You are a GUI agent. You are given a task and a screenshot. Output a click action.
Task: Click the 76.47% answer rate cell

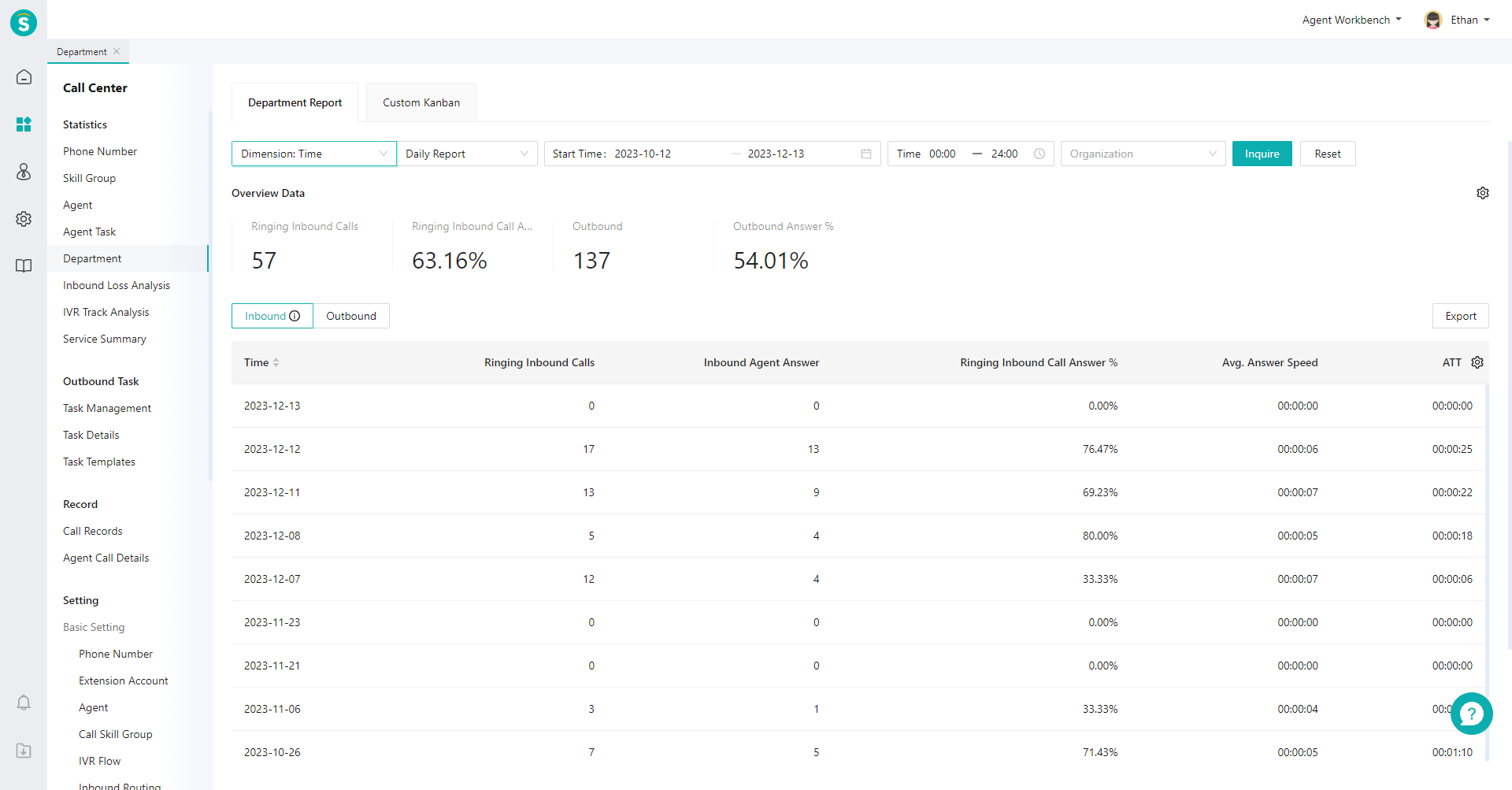pos(1100,449)
